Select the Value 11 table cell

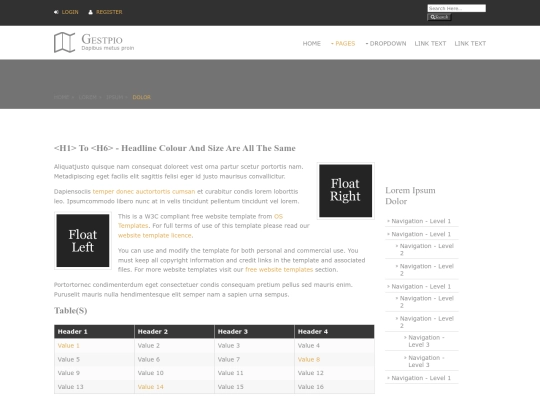pos(255,373)
